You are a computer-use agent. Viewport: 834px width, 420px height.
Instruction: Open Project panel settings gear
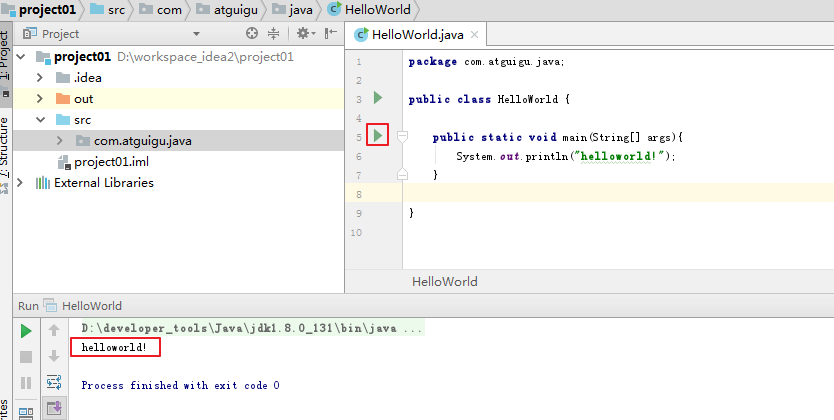tap(305, 33)
